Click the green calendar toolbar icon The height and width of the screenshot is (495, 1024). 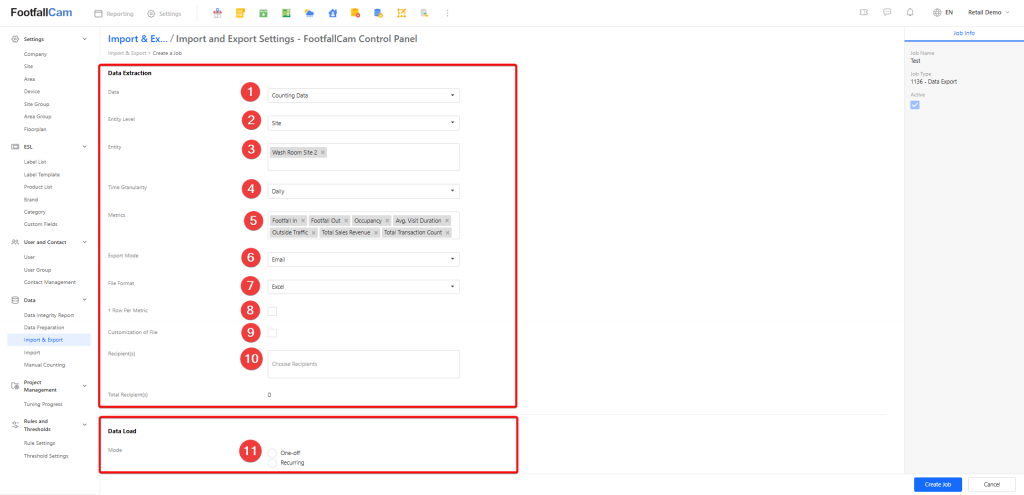[x=263, y=13]
